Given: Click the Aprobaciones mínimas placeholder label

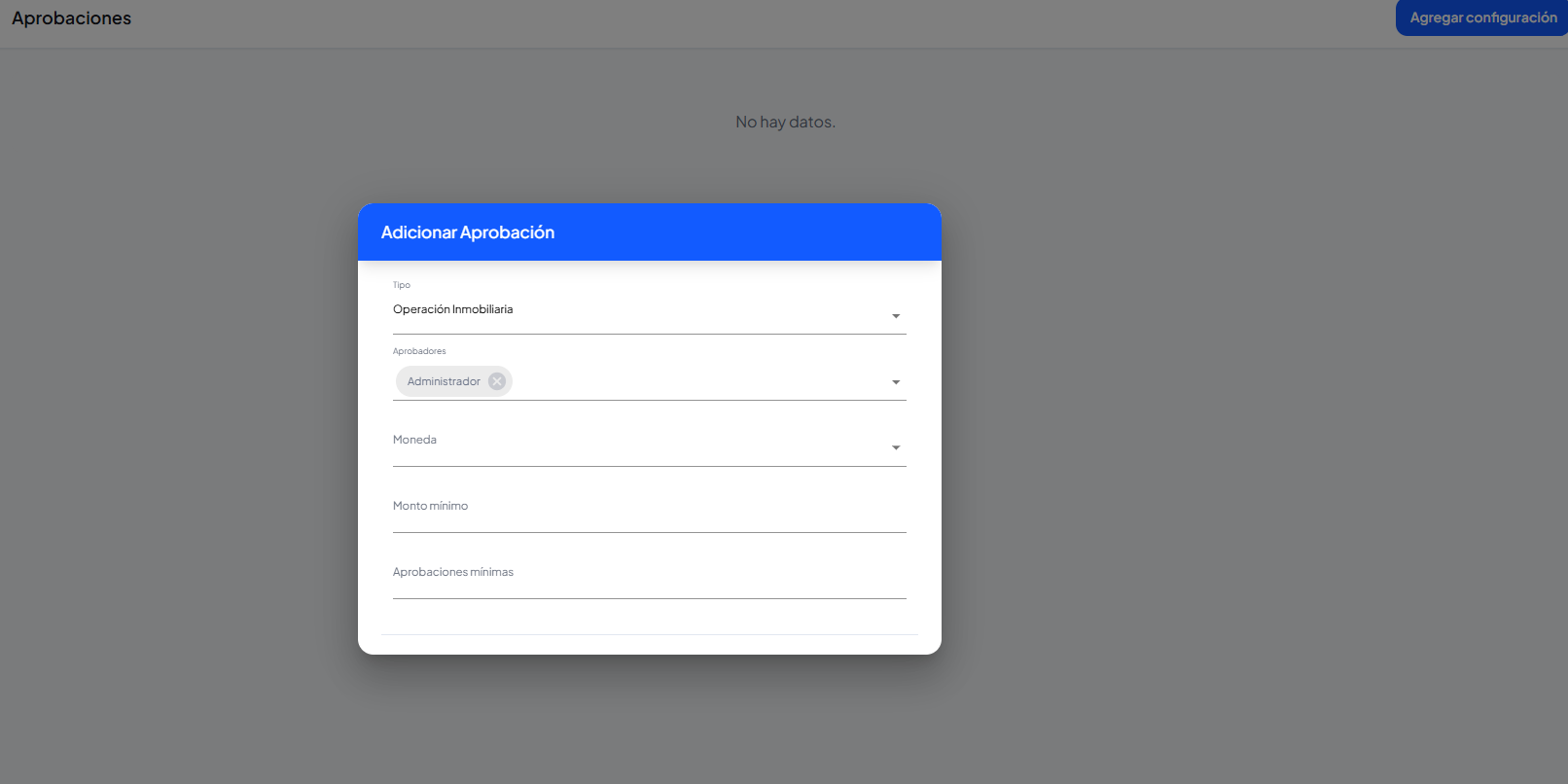Looking at the screenshot, I should pyautogui.click(x=453, y=572).
